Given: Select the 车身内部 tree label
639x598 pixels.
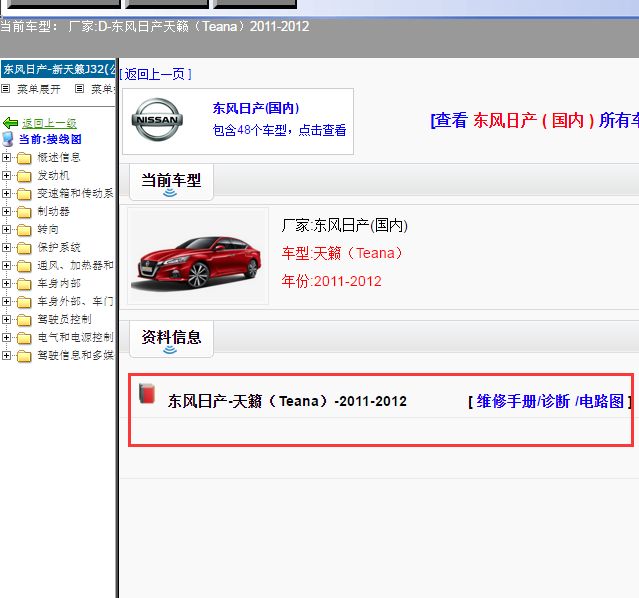Looking at the screenshot, I should pos(59,283).
